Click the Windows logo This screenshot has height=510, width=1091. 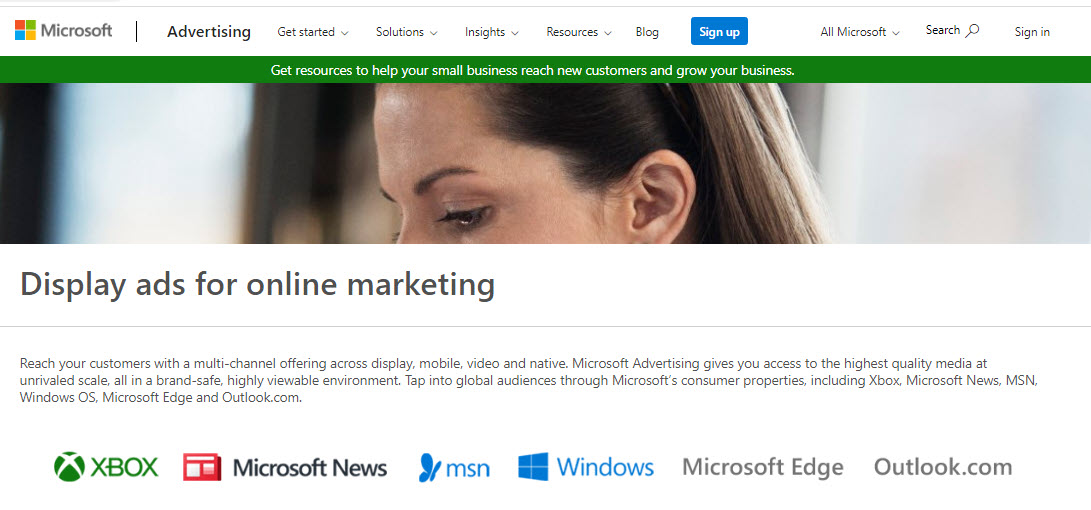586,467
